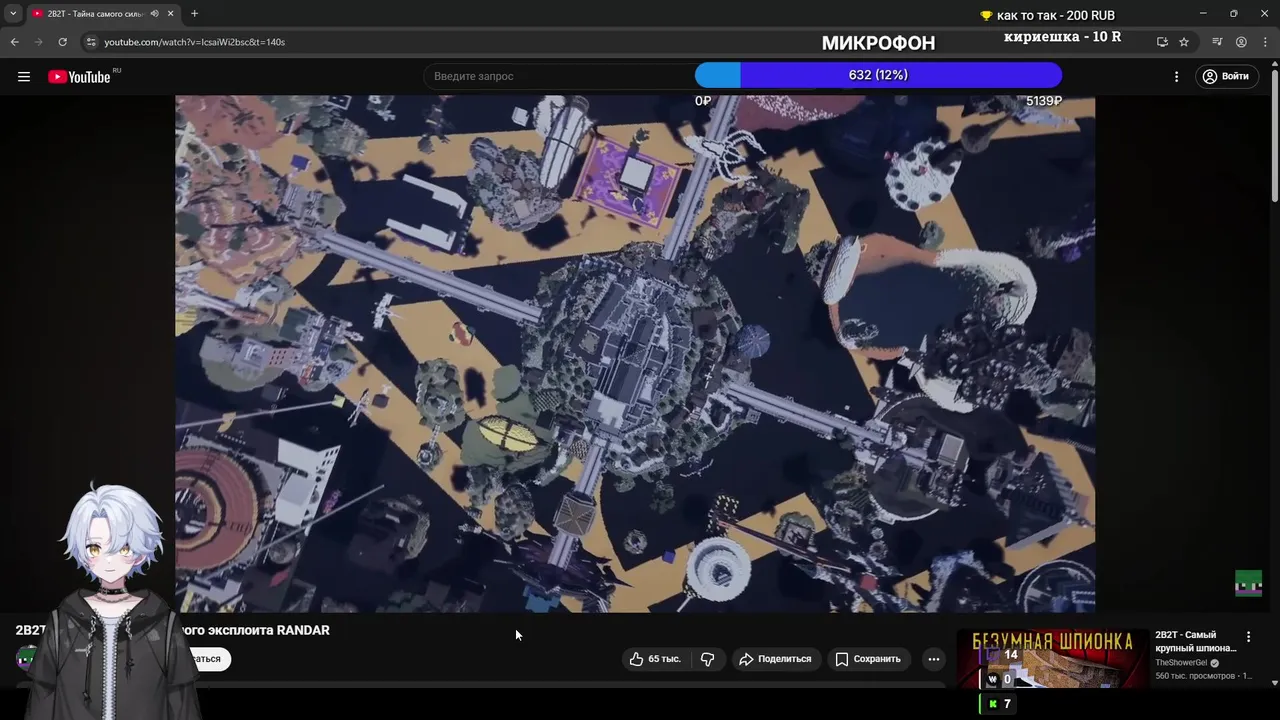This screenshot has height=720, width=1280.
Task: Dislike the video
Action: click(x=708, y=659)
